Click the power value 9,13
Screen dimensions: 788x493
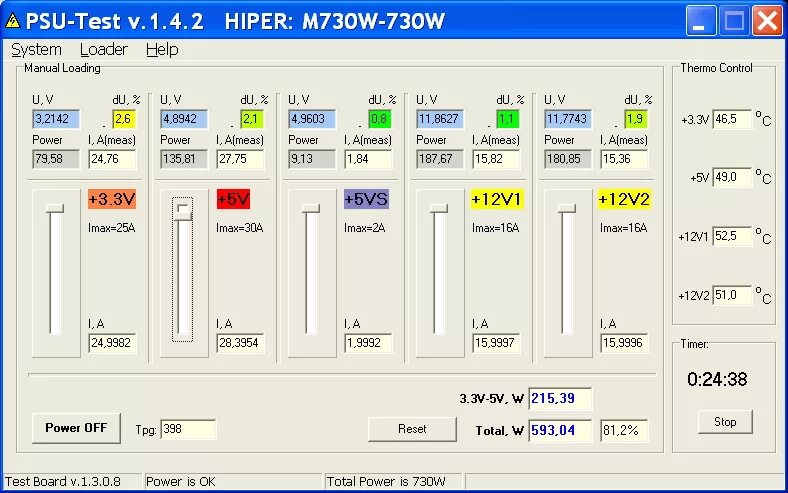312,159
